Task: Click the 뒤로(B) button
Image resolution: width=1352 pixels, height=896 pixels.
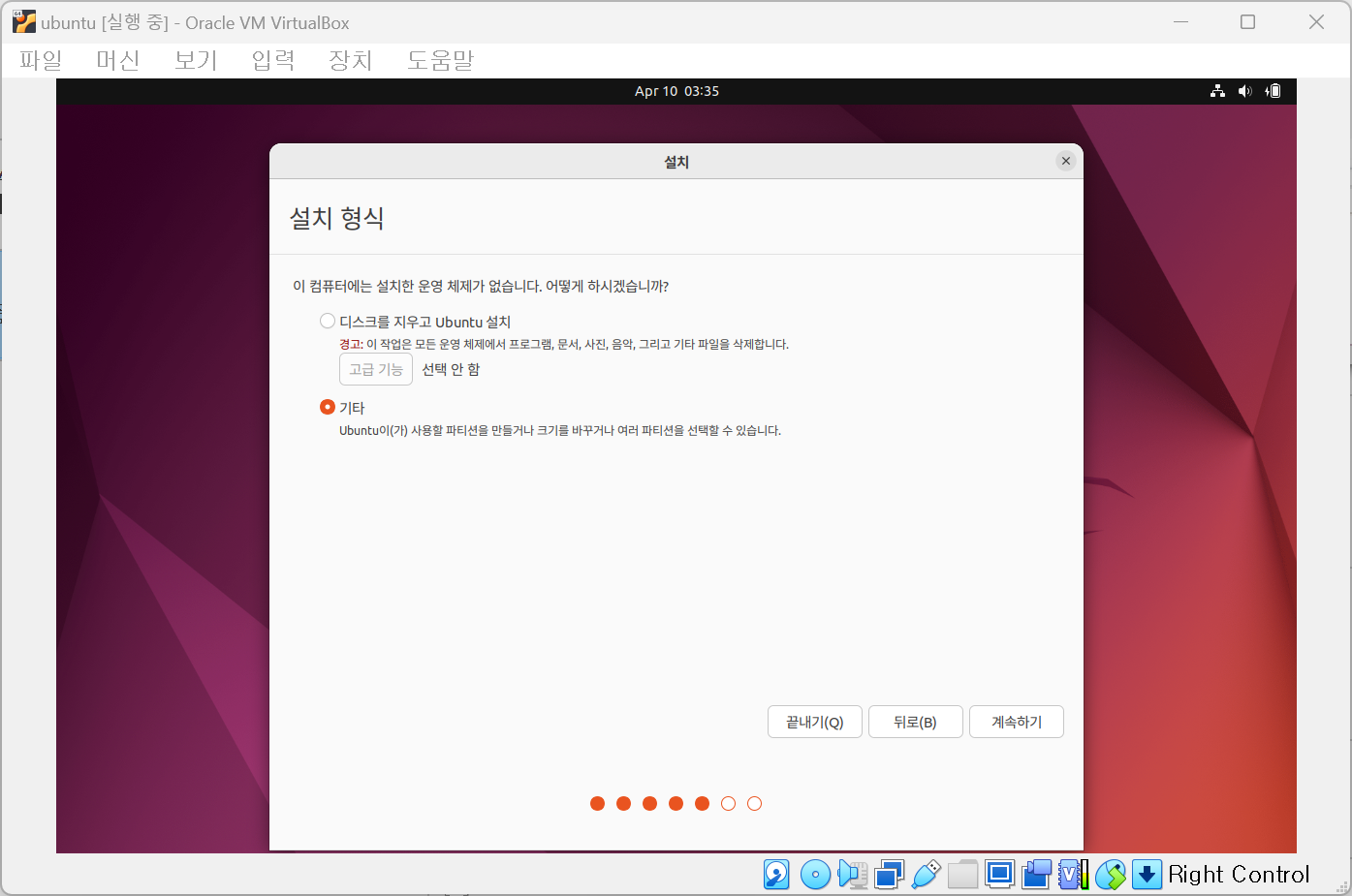Action: coord(916,722)
